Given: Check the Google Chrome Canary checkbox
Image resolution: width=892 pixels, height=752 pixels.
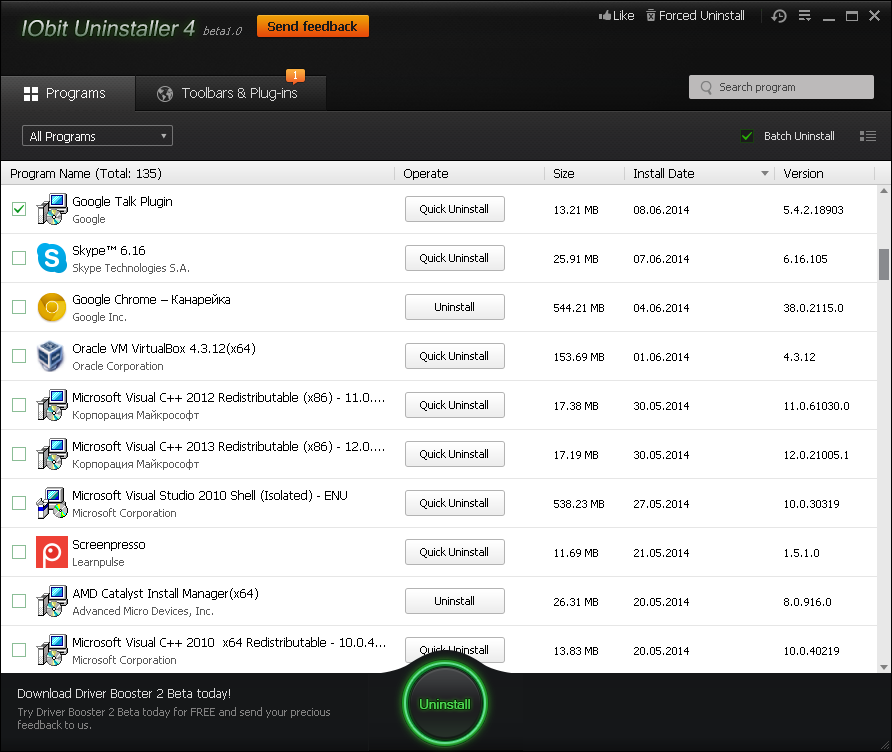Looking at the screenshot, I should pyautogui.click(x=19, y=307).
